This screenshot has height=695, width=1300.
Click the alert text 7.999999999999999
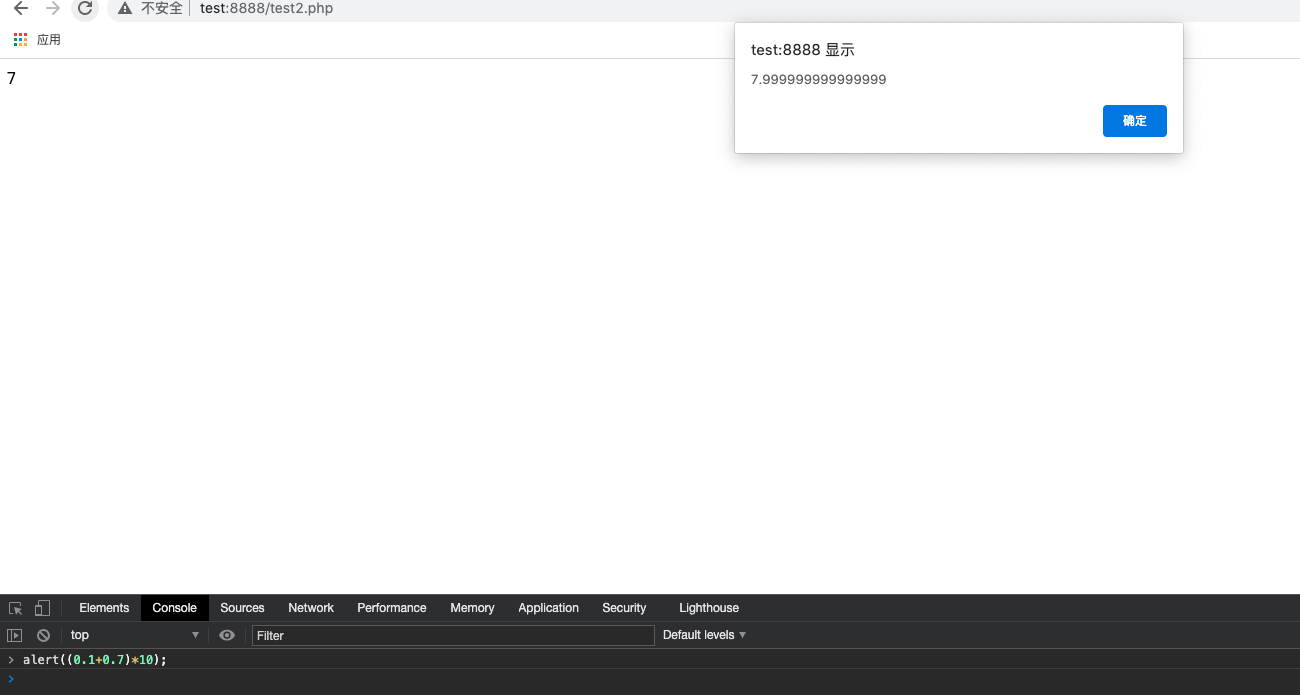[819, 80]
